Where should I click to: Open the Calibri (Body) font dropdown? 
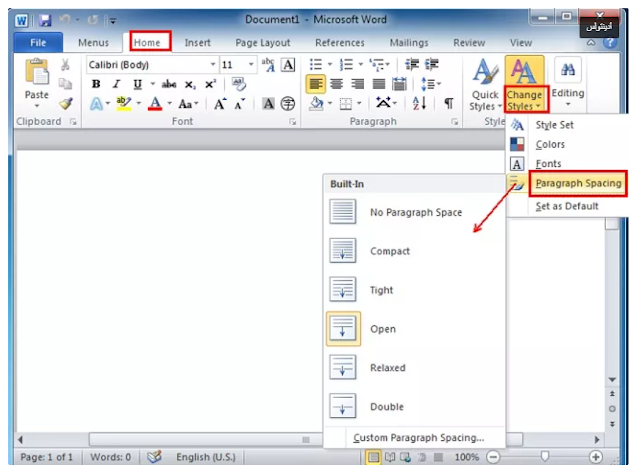(x=213, y=64)
